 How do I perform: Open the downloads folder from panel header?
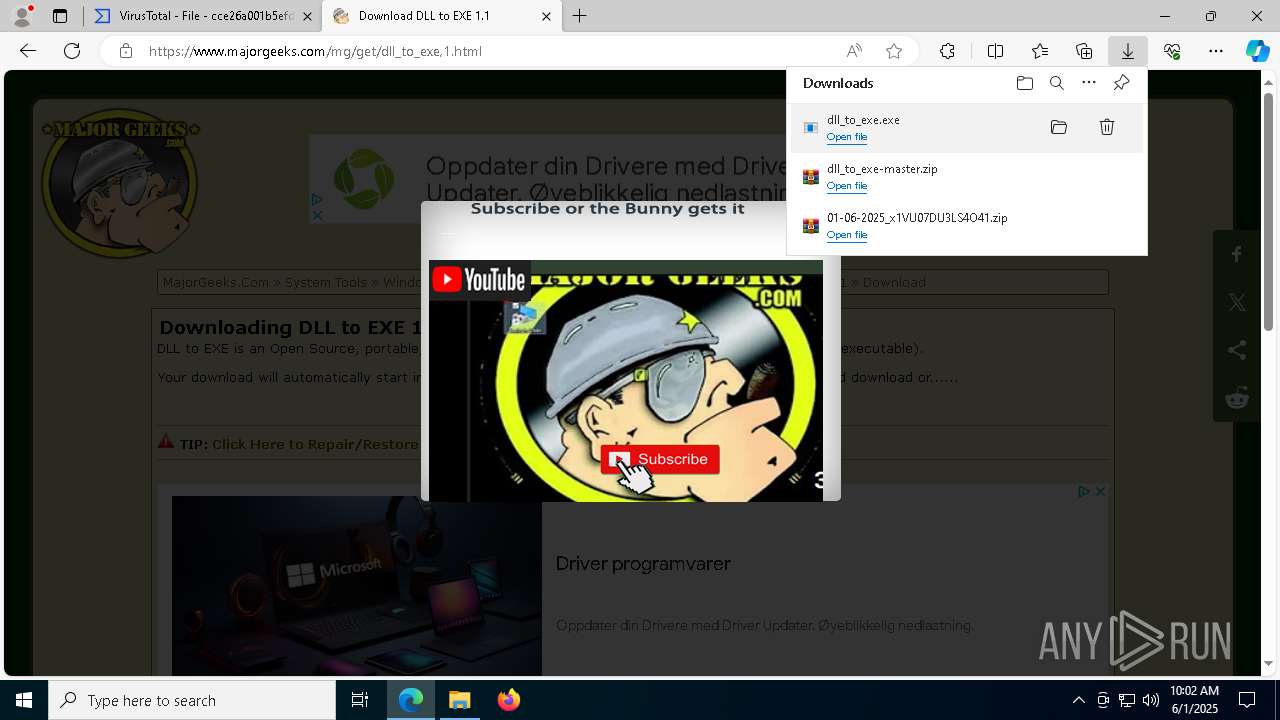[1025, 83]
